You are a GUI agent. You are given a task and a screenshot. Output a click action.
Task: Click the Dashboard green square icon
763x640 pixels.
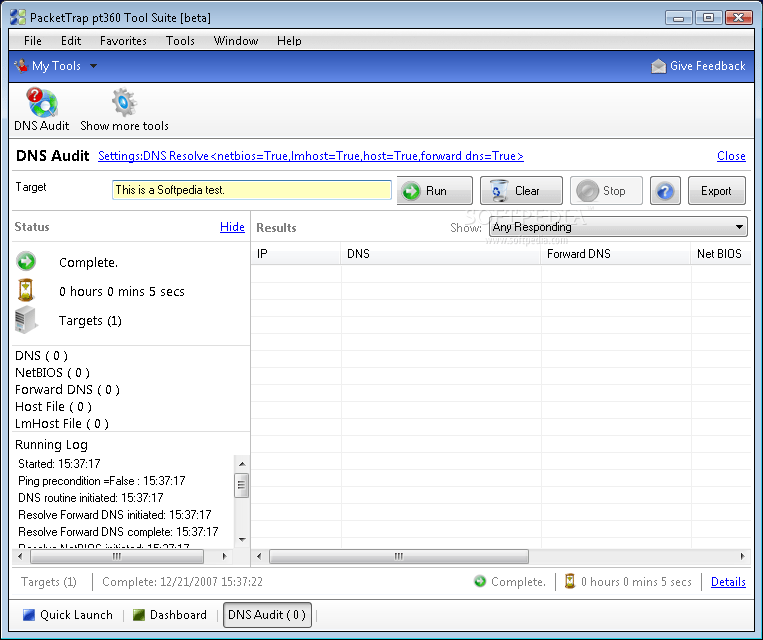139,615
